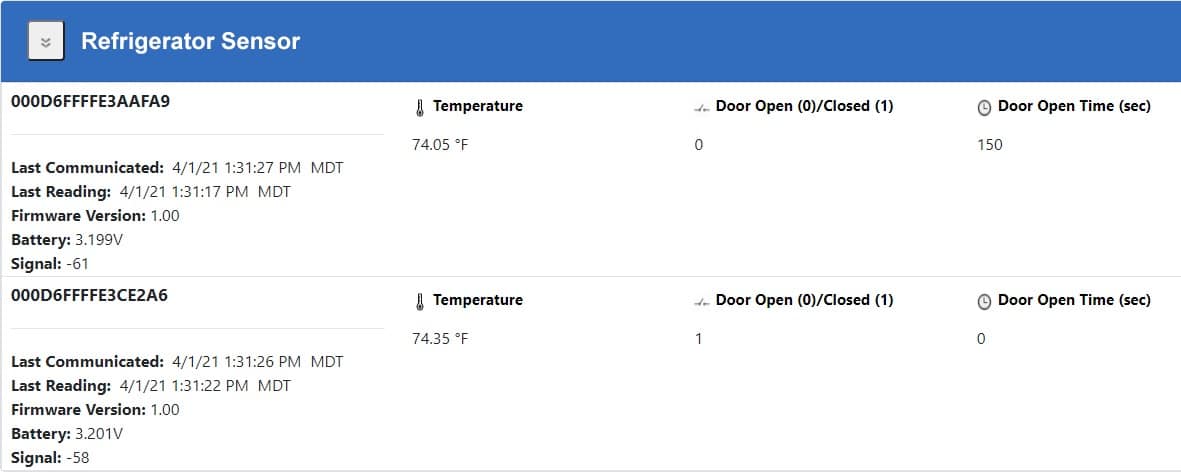Viewport: 1181px width, 472px height.
Task: Click the 74.05 °F temperature reading
Action: tap(440, 145)
